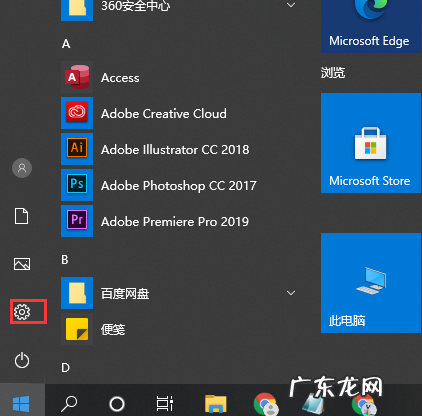422x416 pixels.
Task: Open taskbar search magnifier
Action: (69, 404)
